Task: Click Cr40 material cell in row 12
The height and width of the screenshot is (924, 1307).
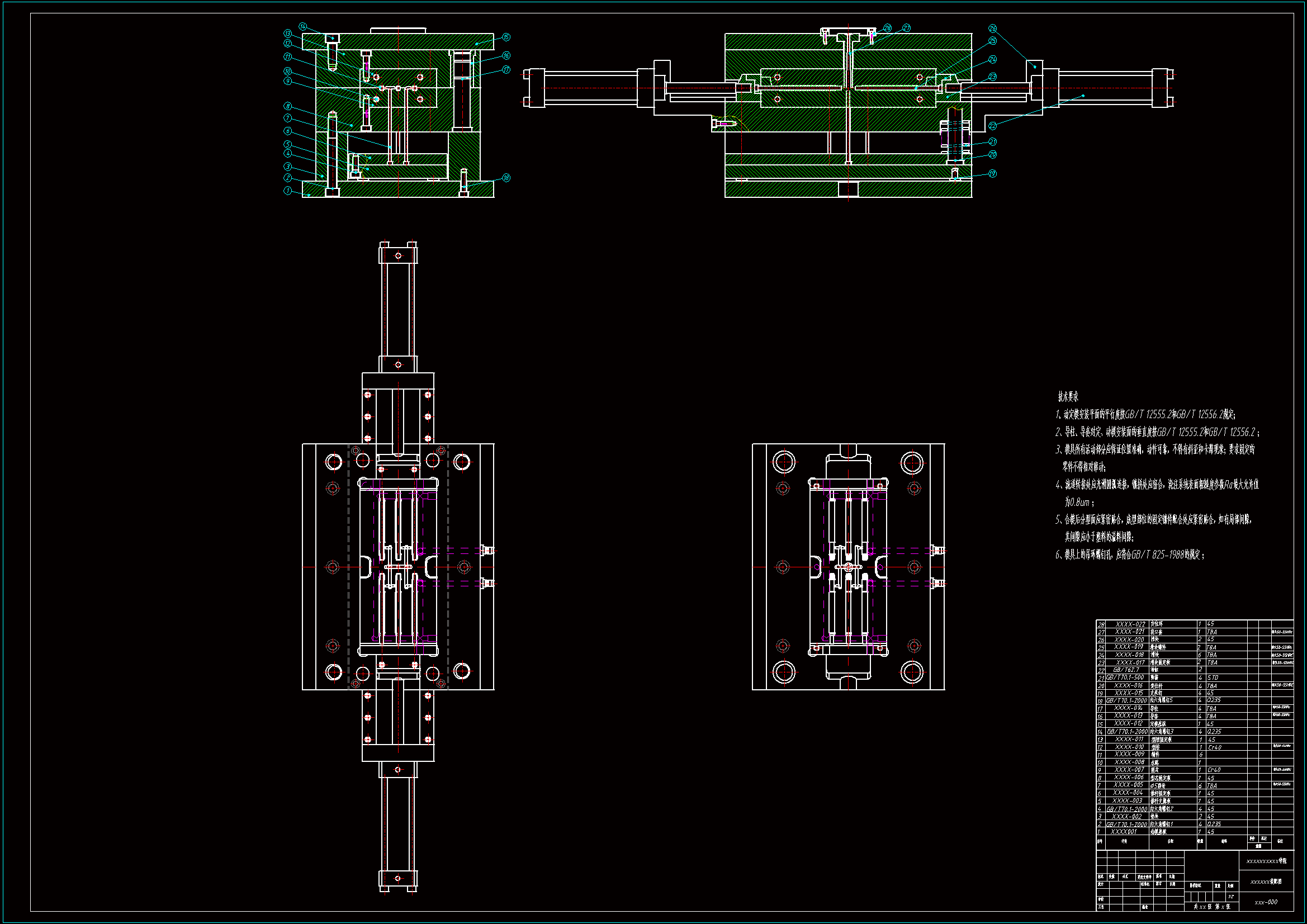Action: [x=1215, y=747]
